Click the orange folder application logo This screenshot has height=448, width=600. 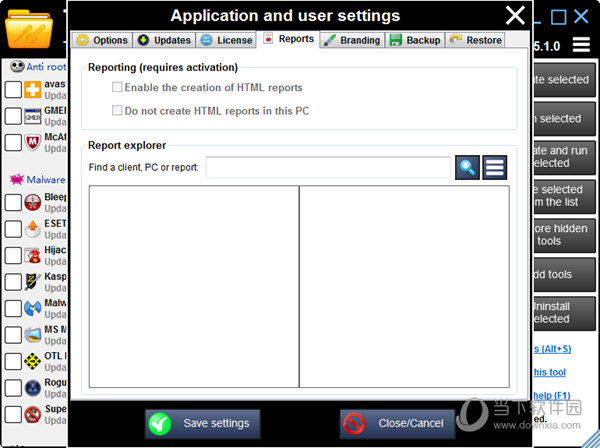pyautogui.click(x=29, y=29)
